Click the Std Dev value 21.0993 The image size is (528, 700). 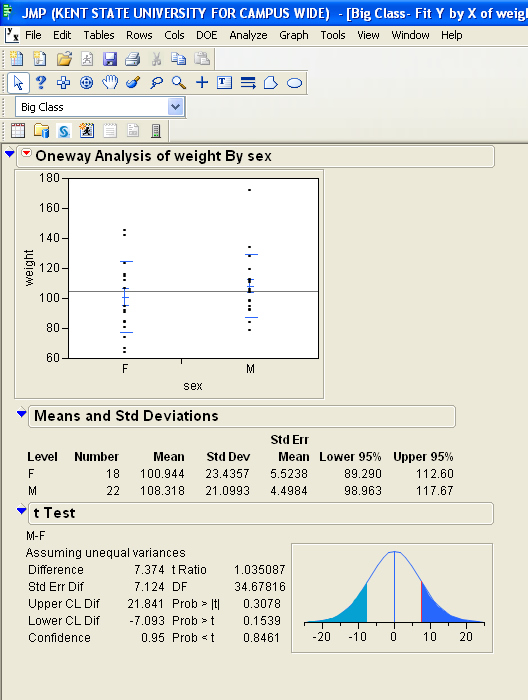coord(228,491)
